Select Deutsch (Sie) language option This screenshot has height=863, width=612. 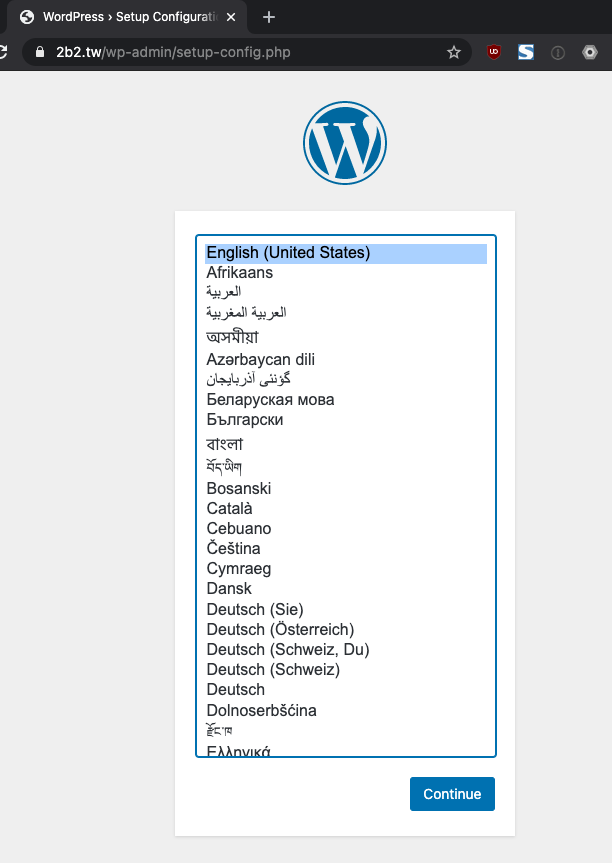click(346, 609)
